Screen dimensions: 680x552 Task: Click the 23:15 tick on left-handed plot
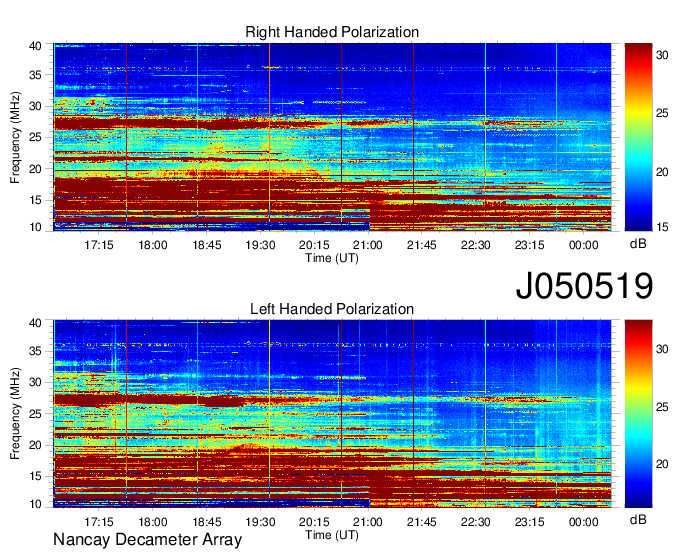coord(530,522)
